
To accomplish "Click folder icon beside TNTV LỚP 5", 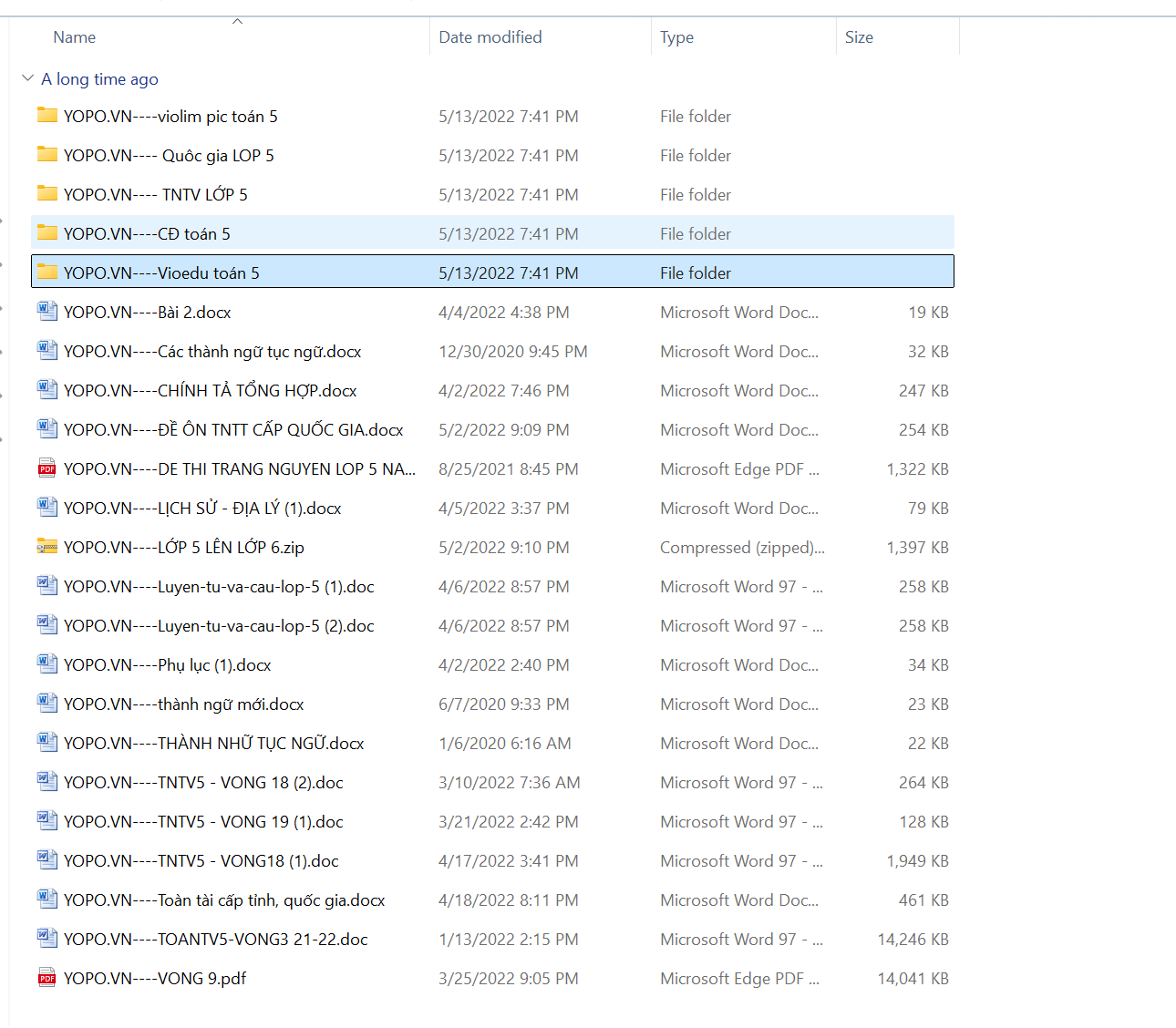I will click(x=47, y=193).
